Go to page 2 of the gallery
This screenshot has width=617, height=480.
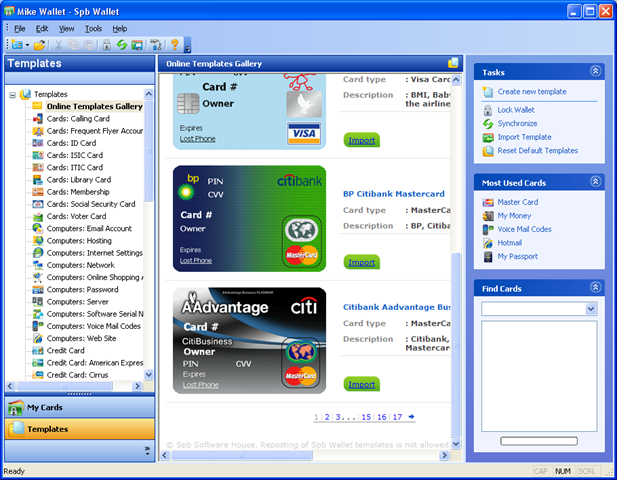(327, 417)
